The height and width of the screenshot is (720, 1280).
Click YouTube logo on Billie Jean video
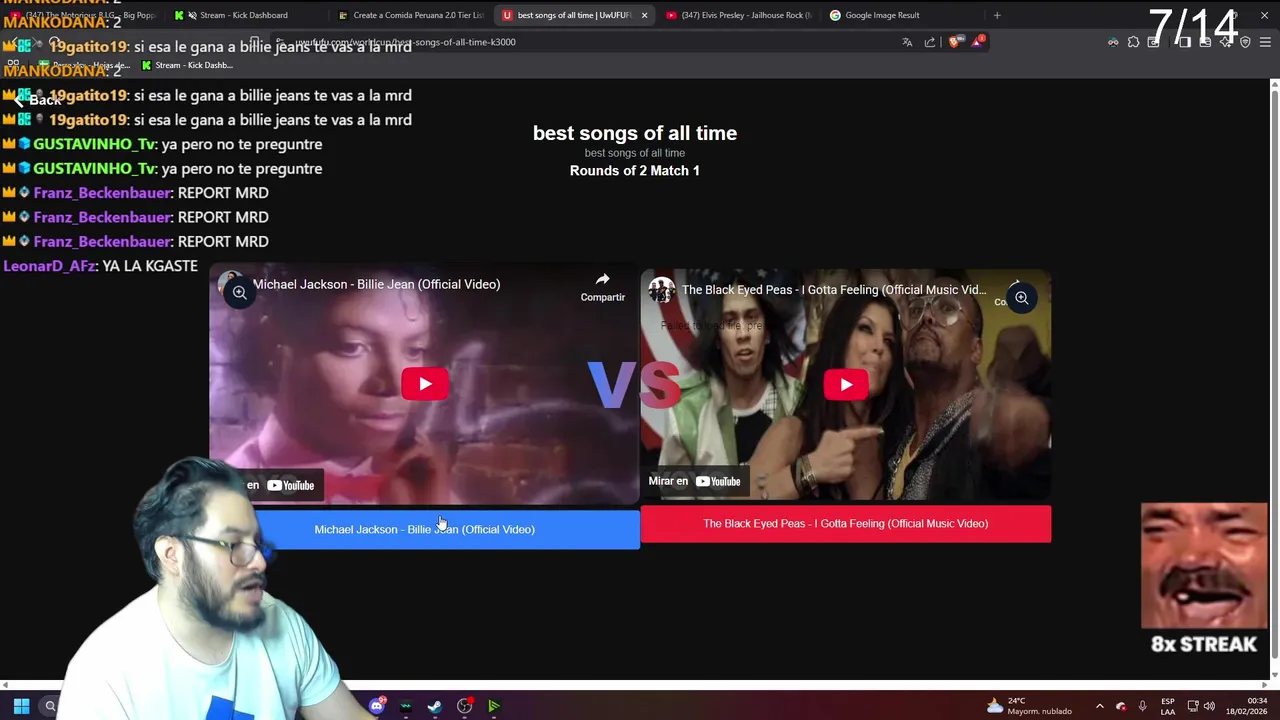coord(290,486)
